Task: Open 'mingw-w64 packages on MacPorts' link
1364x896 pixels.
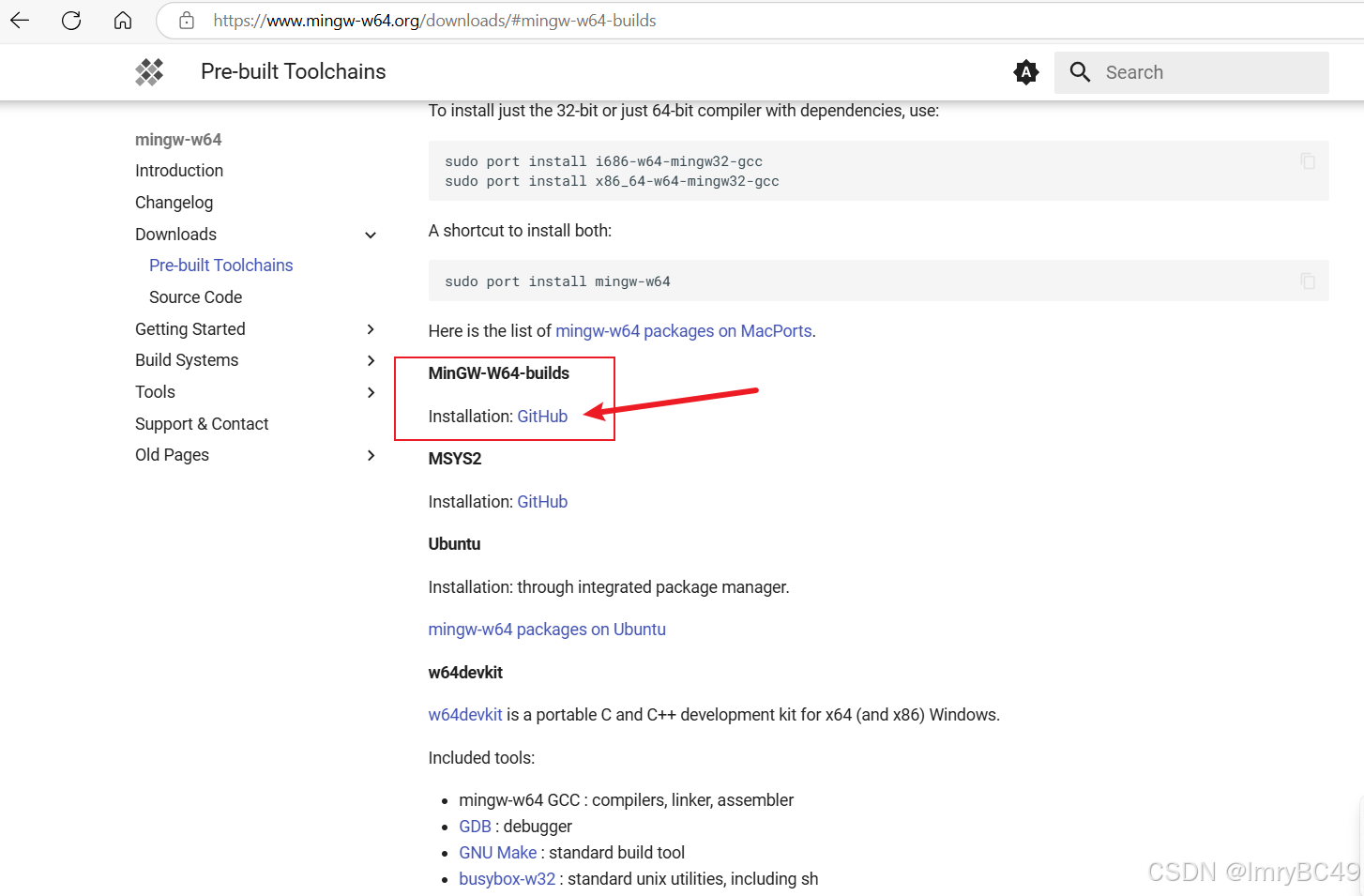Action: click(x=684, y=331)
